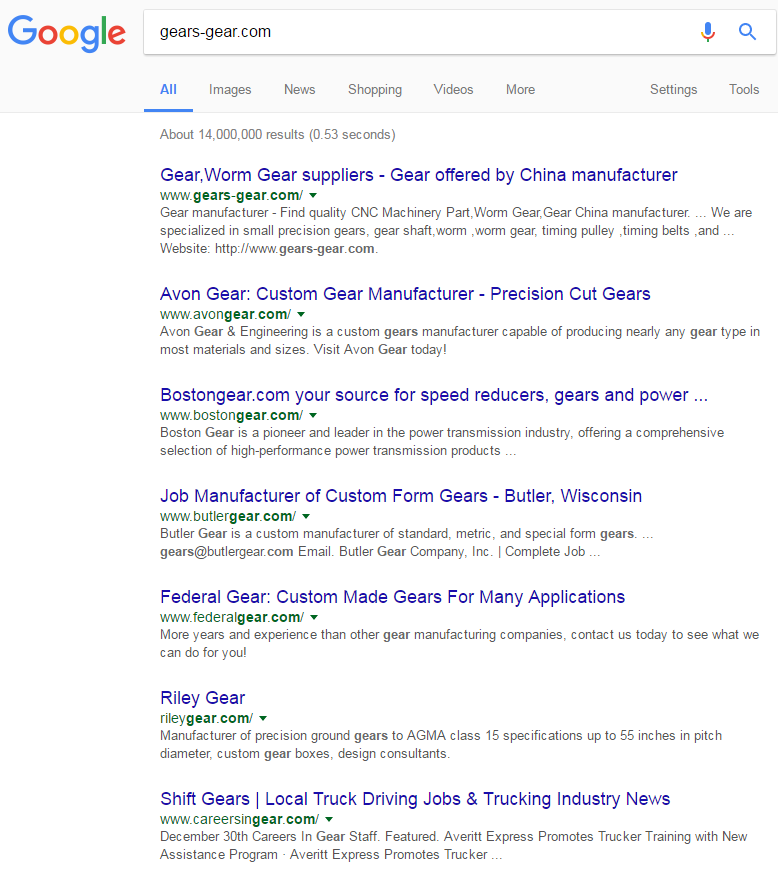Expand dropdown arrow next to www.federalgear.com
Viewport: 778px width, 876px height.
[x=314, y=618]
